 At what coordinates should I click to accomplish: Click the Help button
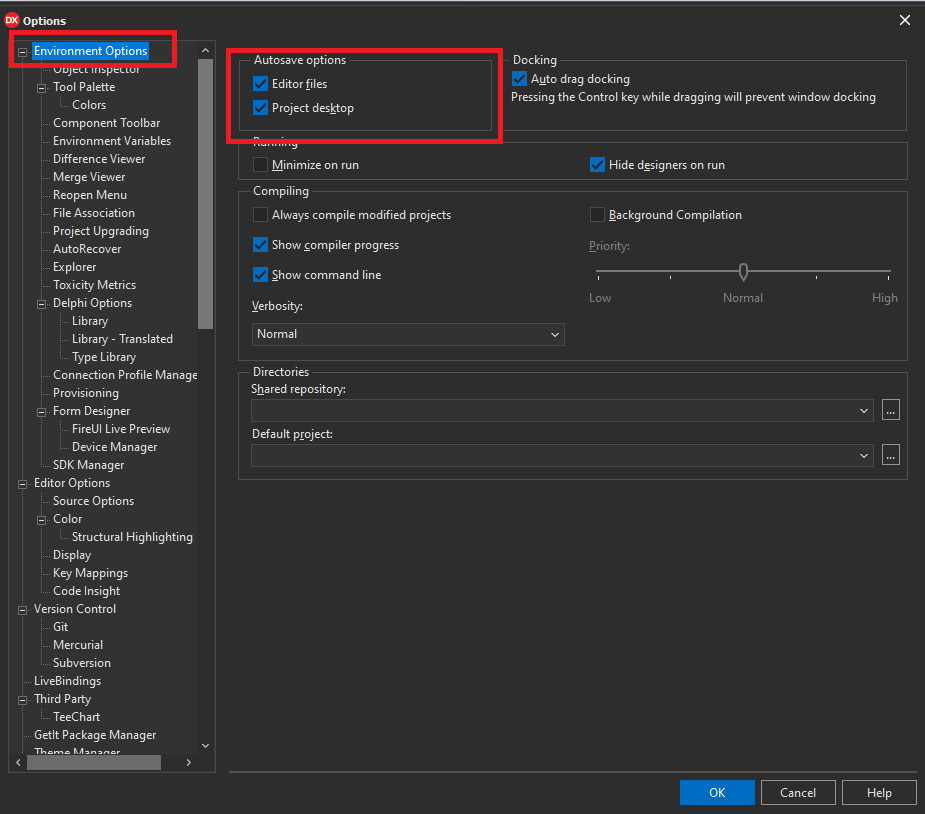point(879,793)
